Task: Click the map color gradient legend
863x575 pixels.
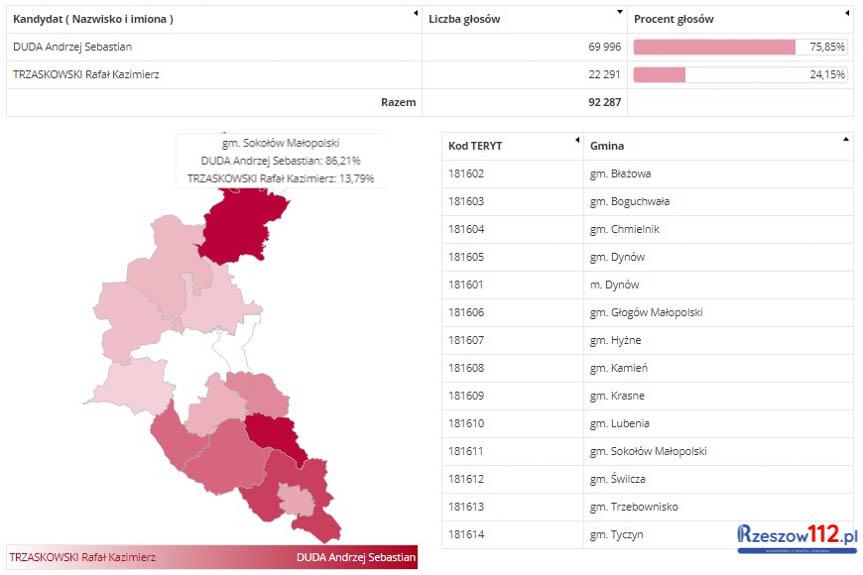Action: pos(212,557)
